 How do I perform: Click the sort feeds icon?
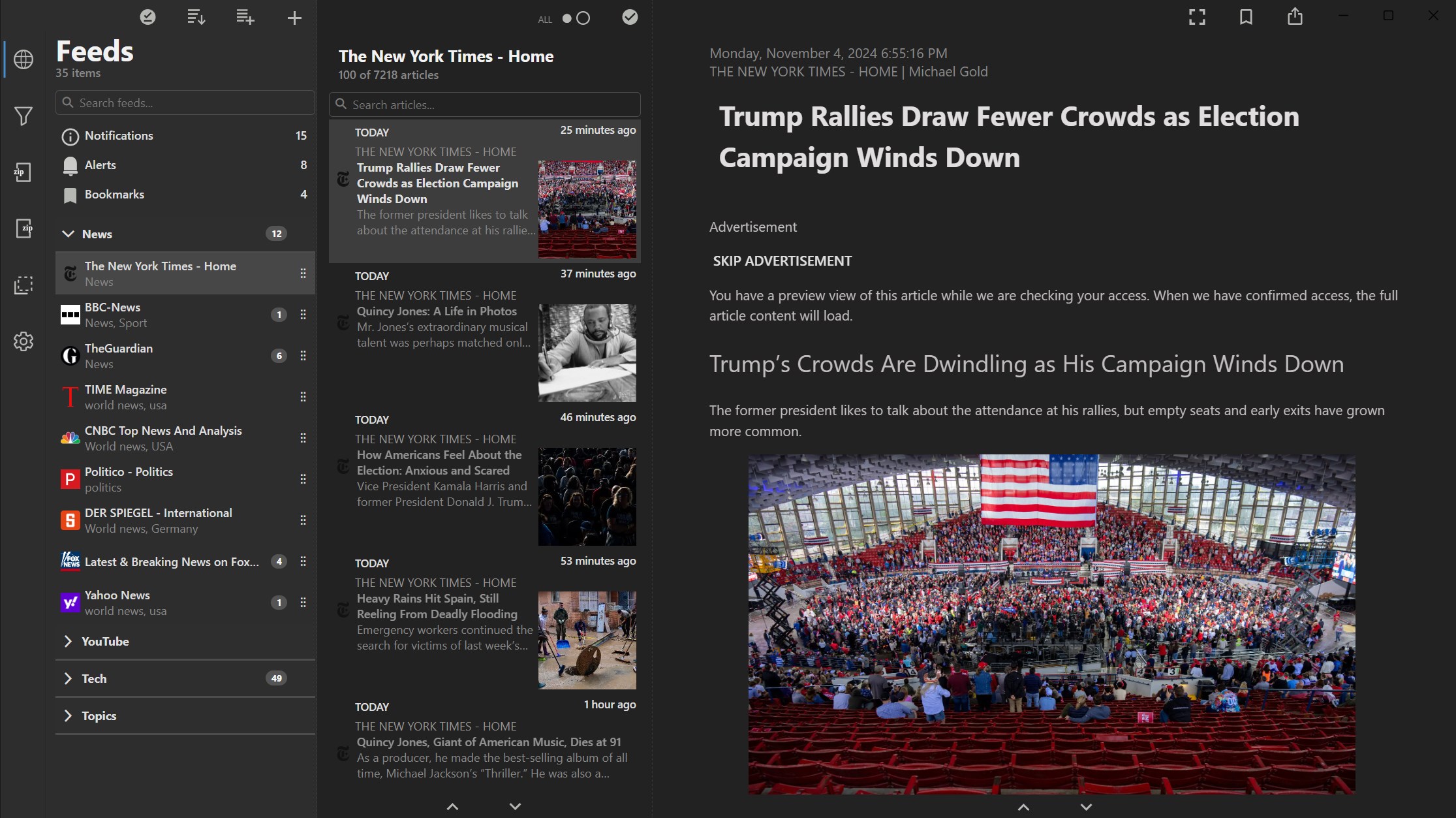click(196, 18)
